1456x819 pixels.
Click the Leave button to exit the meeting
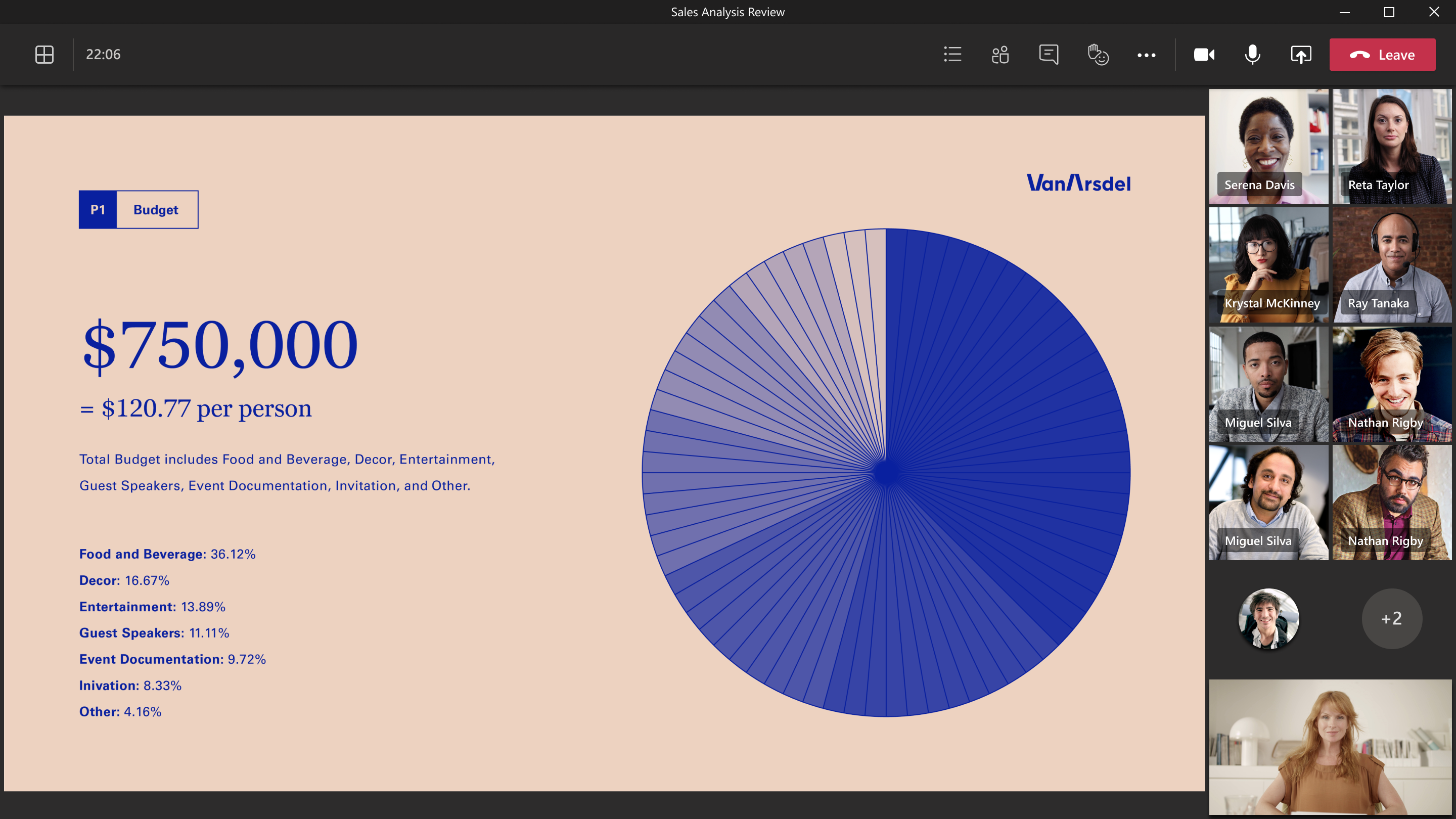pyautogui.click(x=1383, y=54)
